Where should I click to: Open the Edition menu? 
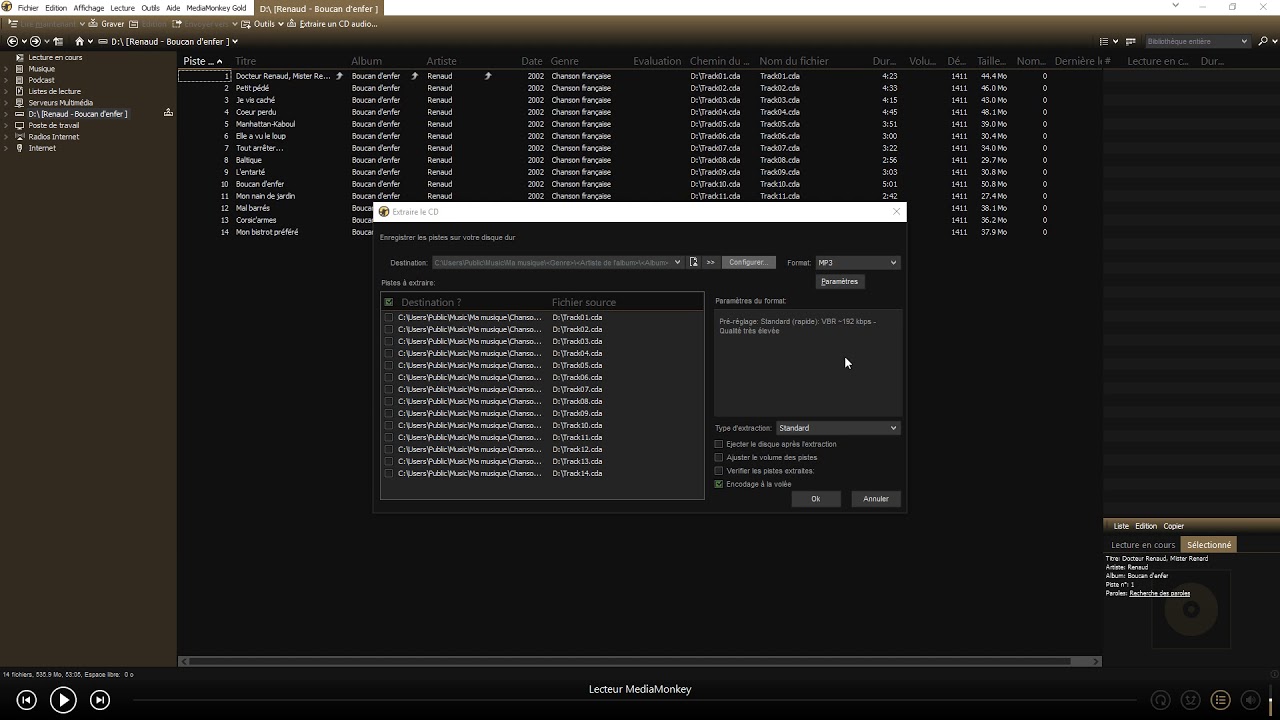coord(56,7)
